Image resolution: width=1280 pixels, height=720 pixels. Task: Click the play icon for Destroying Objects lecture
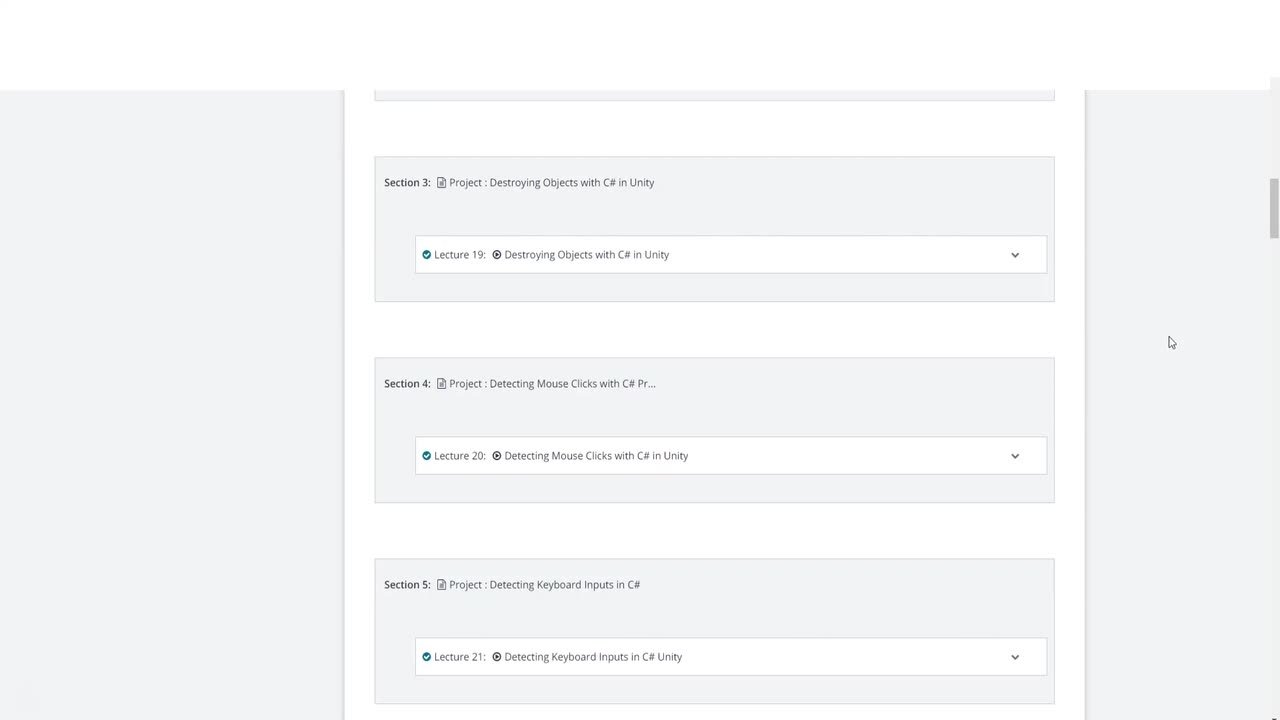(x=497, y=255)
